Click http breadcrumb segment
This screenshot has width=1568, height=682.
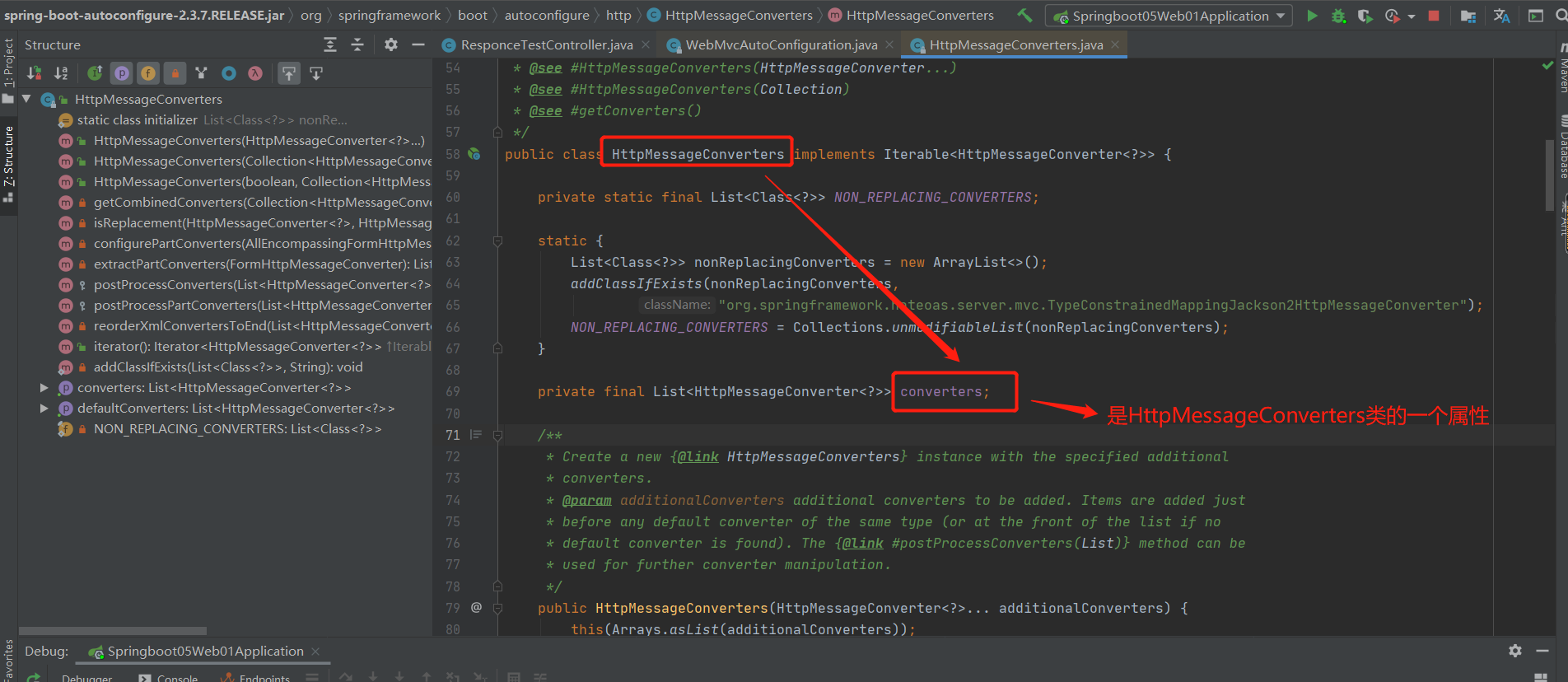coord(618,15)
